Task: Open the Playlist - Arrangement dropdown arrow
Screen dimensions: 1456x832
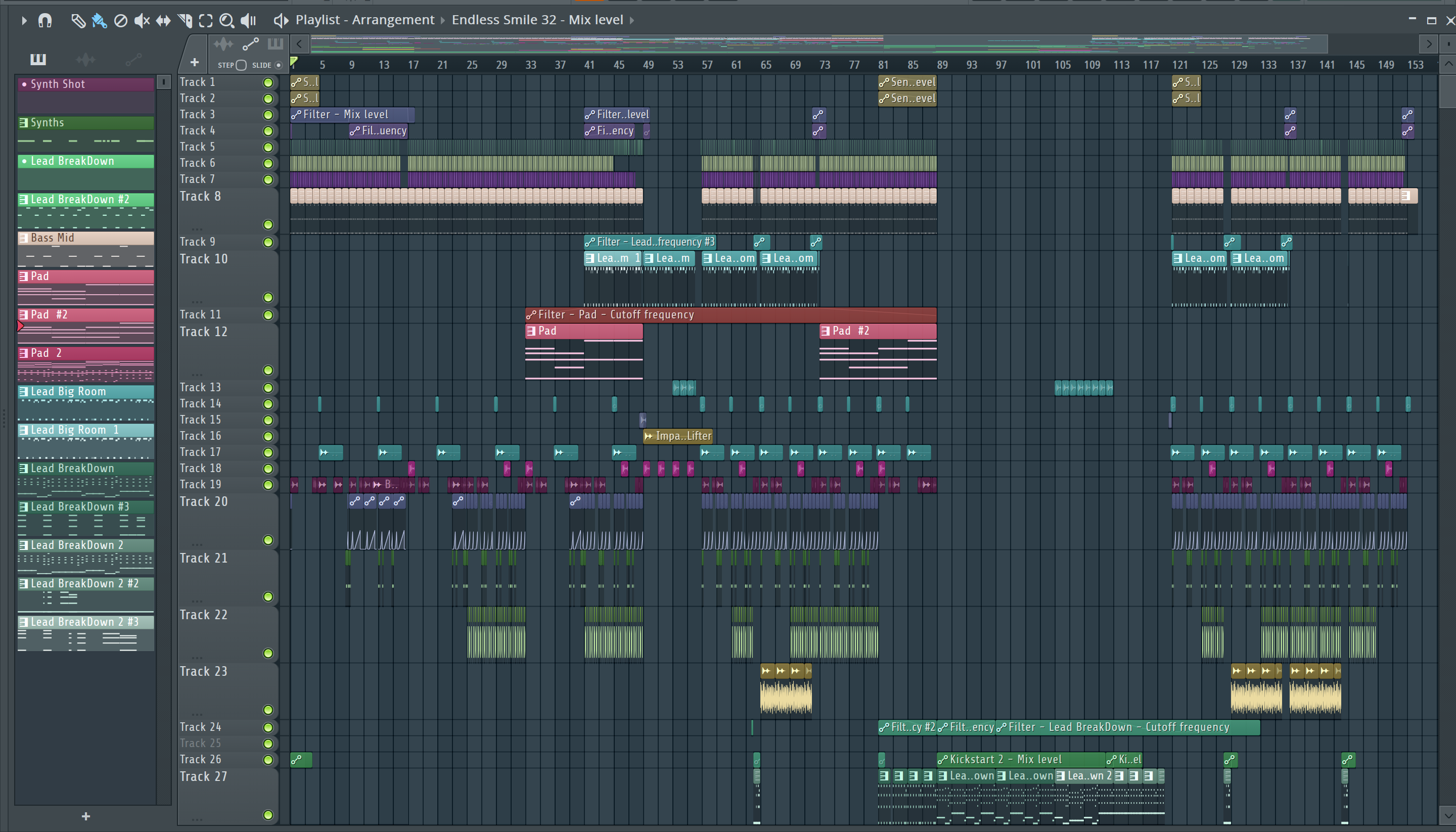Action: pos(442,21)
